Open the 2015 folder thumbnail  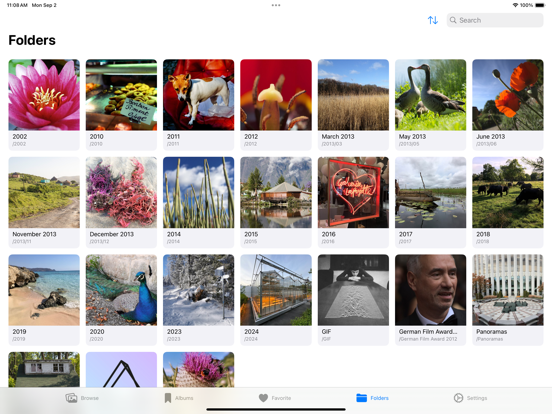[276, 202]
